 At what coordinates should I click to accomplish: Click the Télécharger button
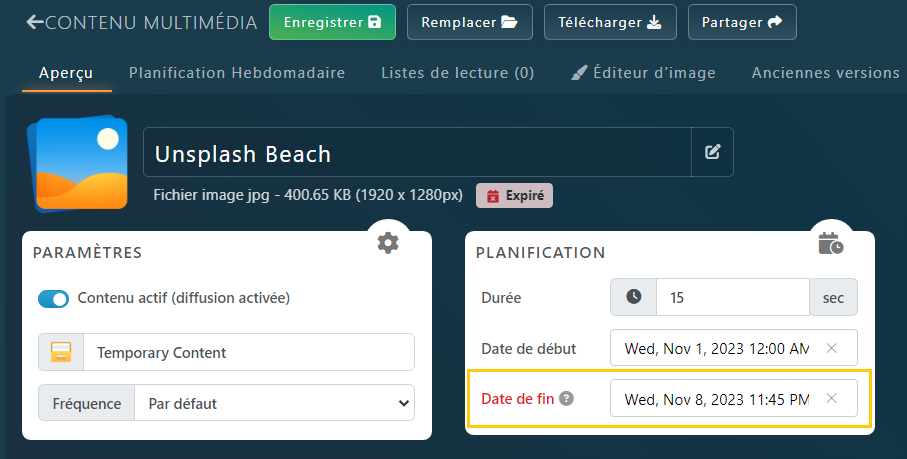[x=610, y=22]
